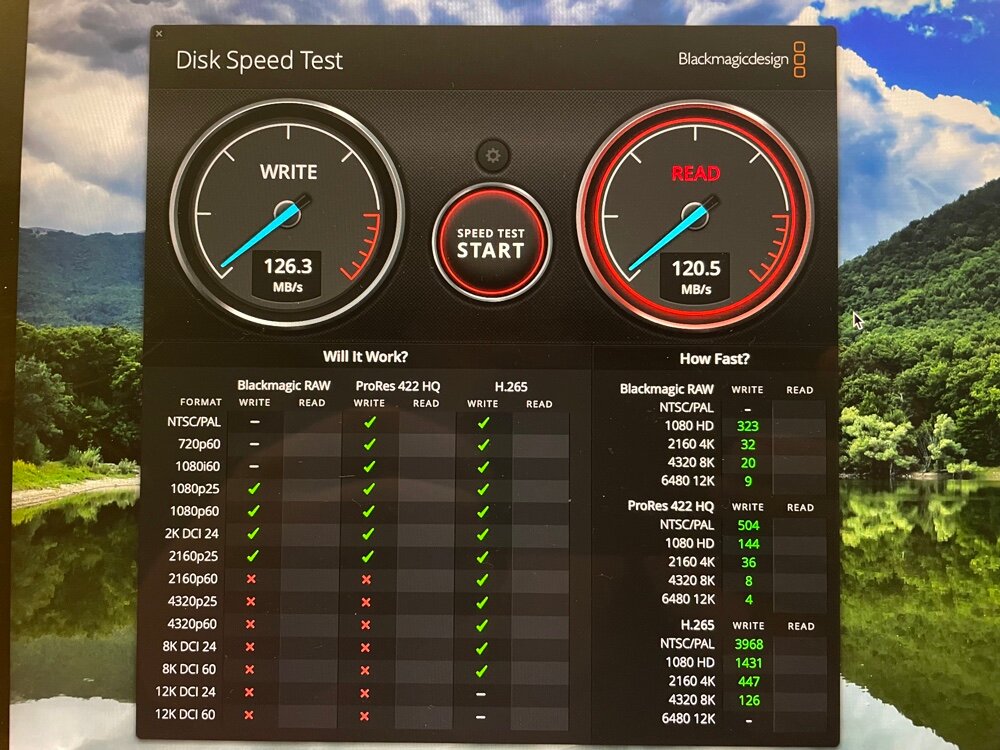
Task: Click the 1080p25 Blackmagic RAW write checkmark
Action: [254, 489]
